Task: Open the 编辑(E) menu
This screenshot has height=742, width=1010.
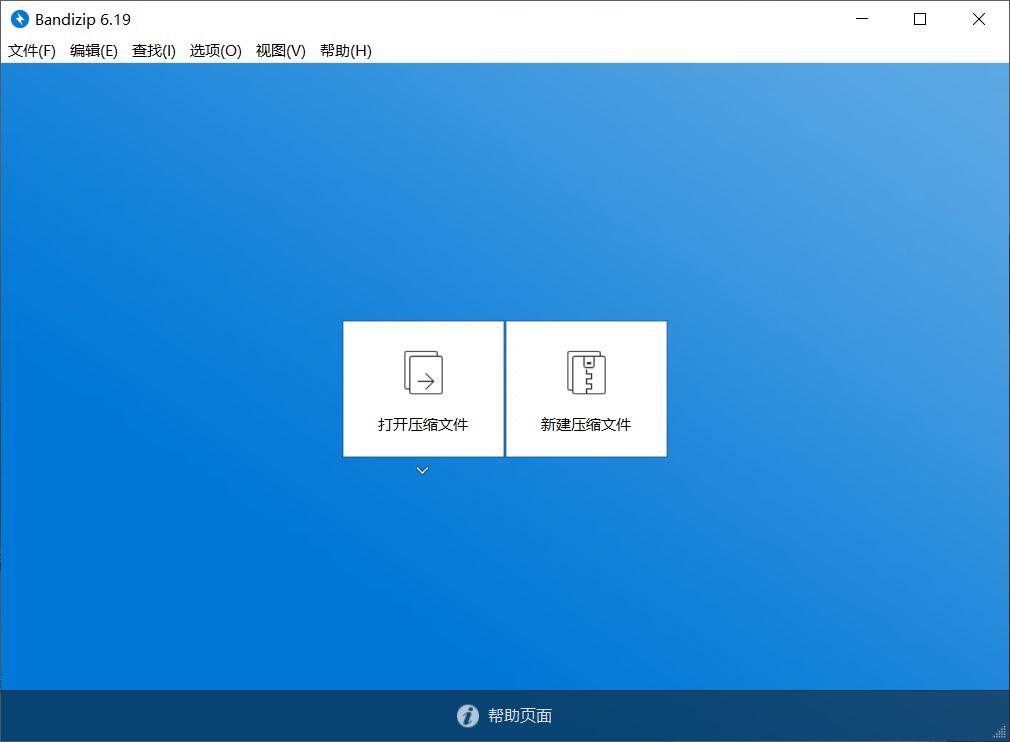Action: pos(93,50)
